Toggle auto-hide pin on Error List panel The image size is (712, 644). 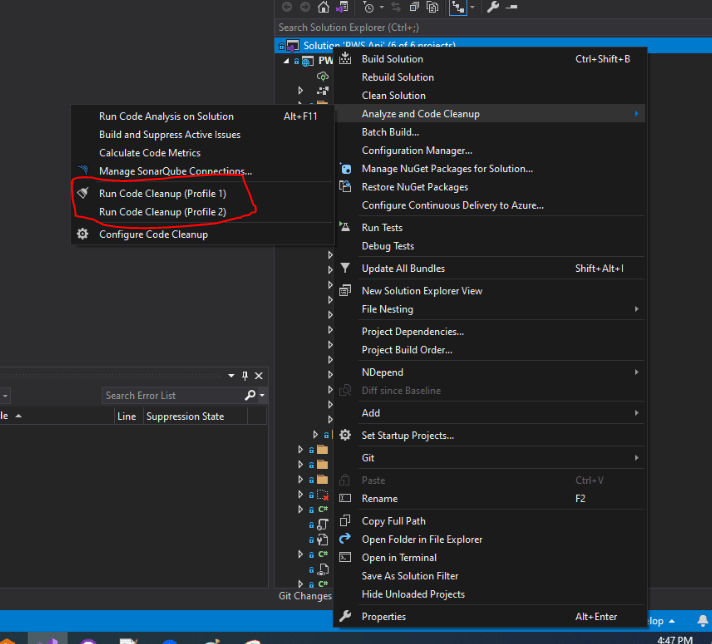pyautogui.click(x=245, y=376)
